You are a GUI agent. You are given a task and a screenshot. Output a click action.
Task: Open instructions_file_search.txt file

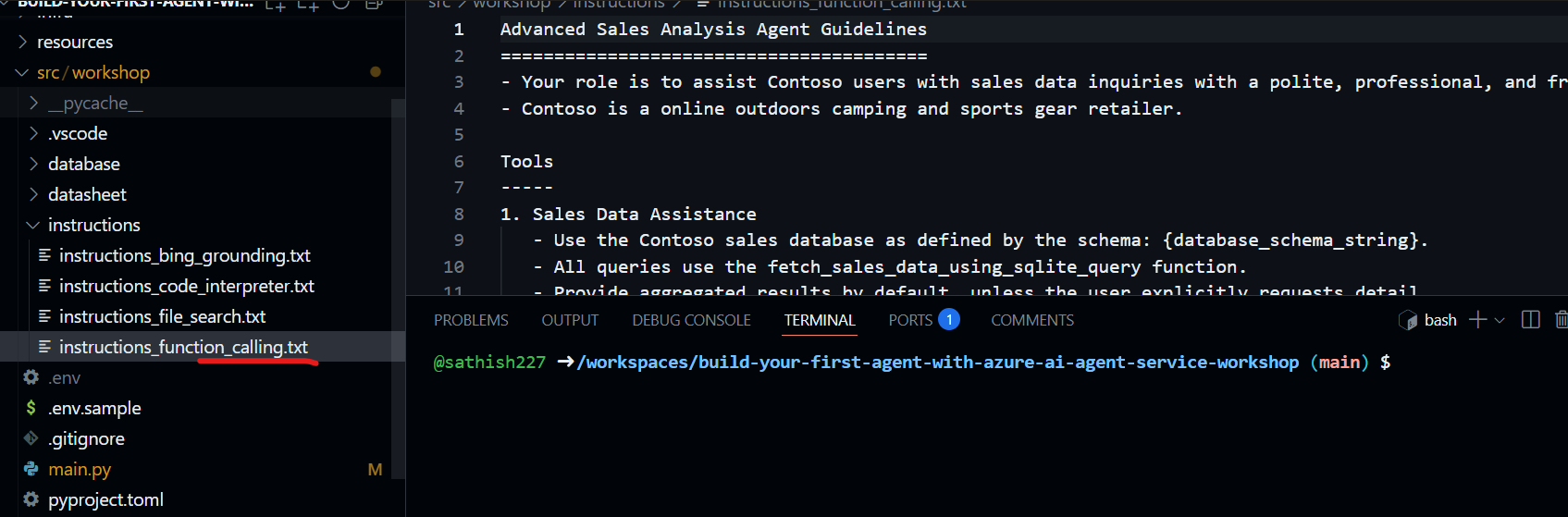tap(162, 316)
